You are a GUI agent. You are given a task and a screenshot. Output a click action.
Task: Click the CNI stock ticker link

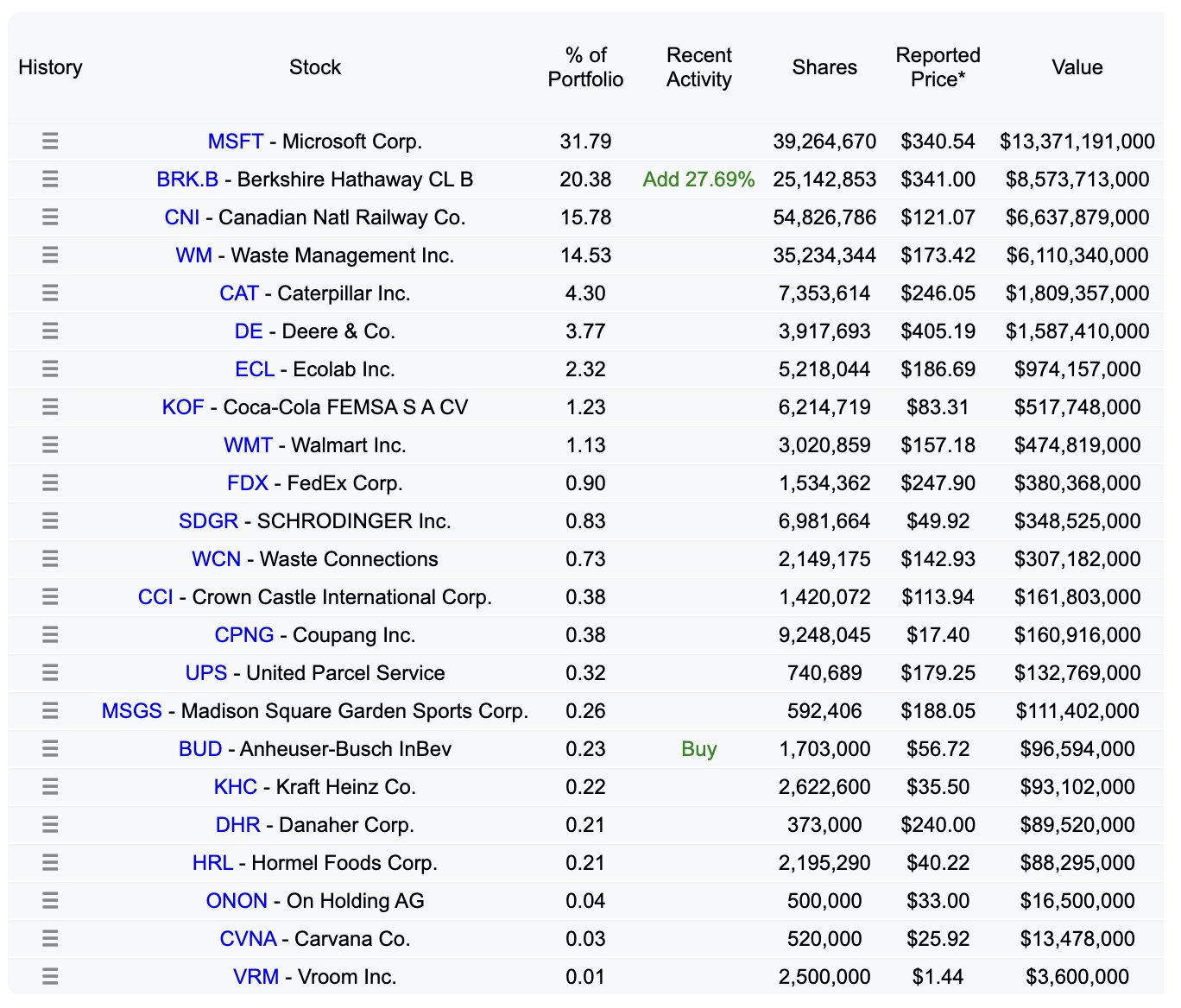tap(181, 217)
